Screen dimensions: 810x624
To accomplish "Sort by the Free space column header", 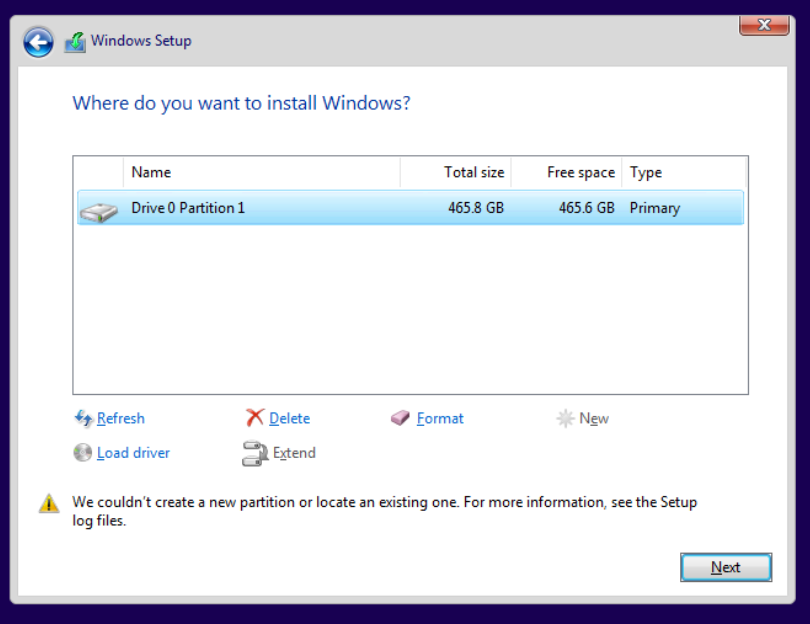I will 567,173.
